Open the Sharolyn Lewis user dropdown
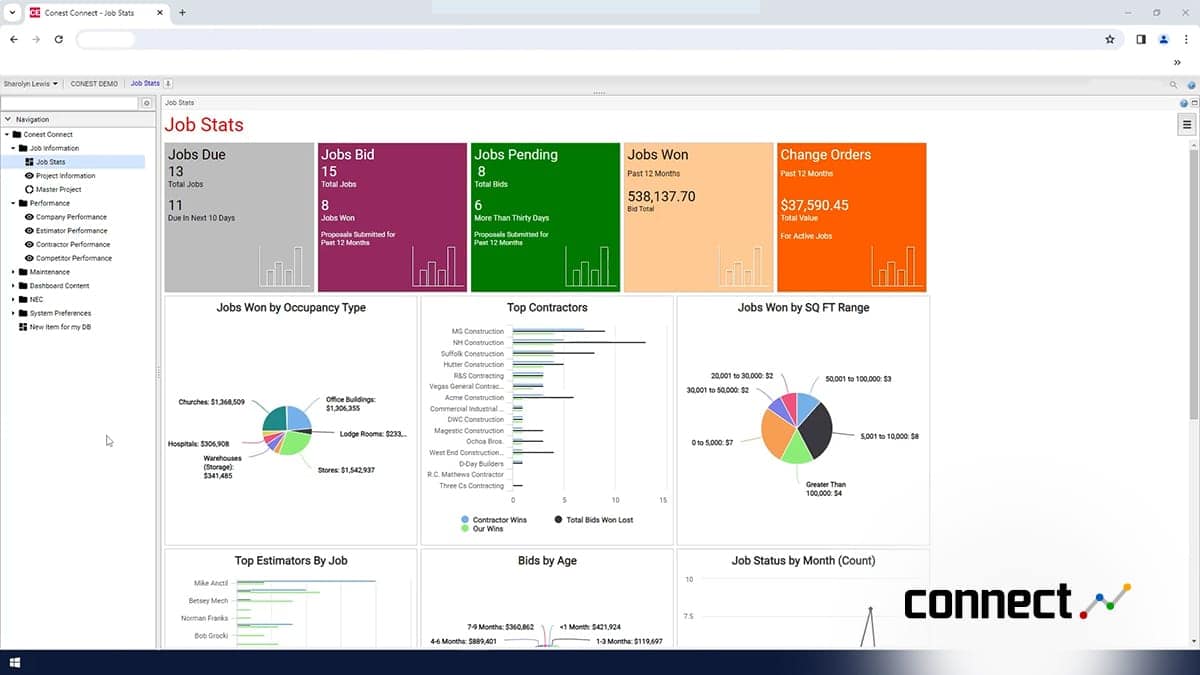Screen dimensions: 1200x675 point(31,84)
